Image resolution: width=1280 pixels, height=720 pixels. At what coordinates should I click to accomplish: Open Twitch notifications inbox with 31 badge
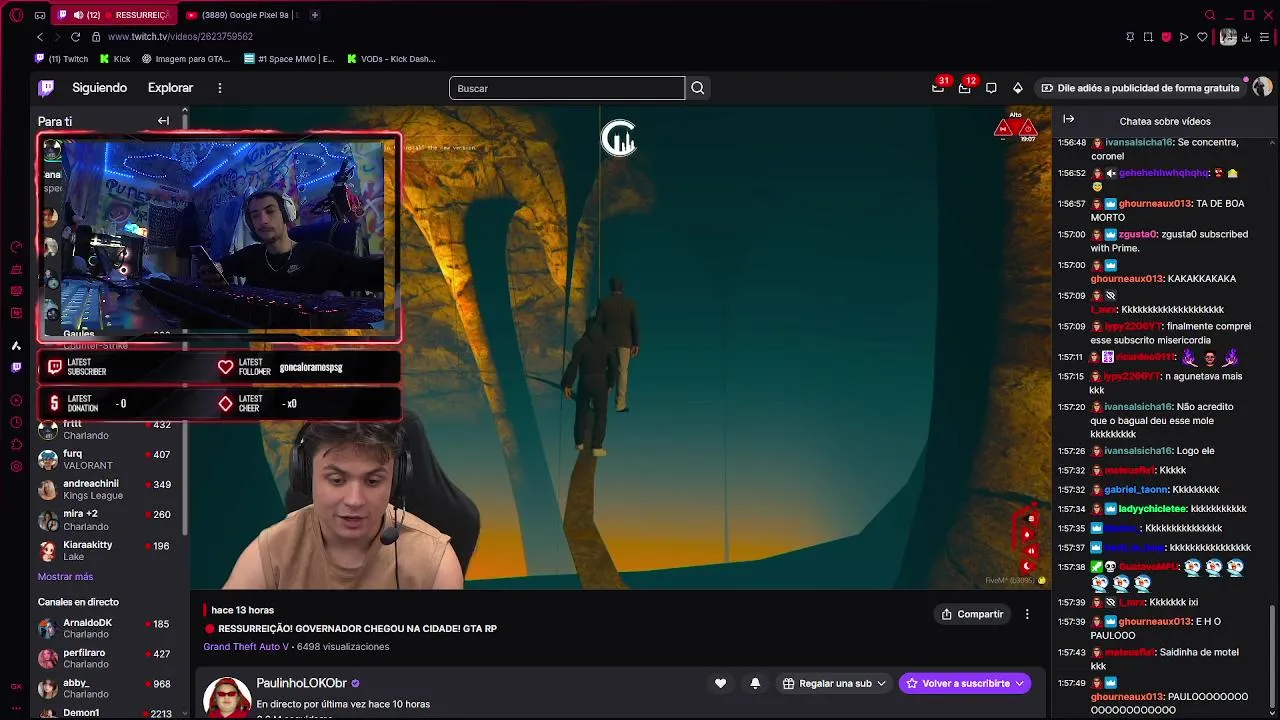pos(938,88)
